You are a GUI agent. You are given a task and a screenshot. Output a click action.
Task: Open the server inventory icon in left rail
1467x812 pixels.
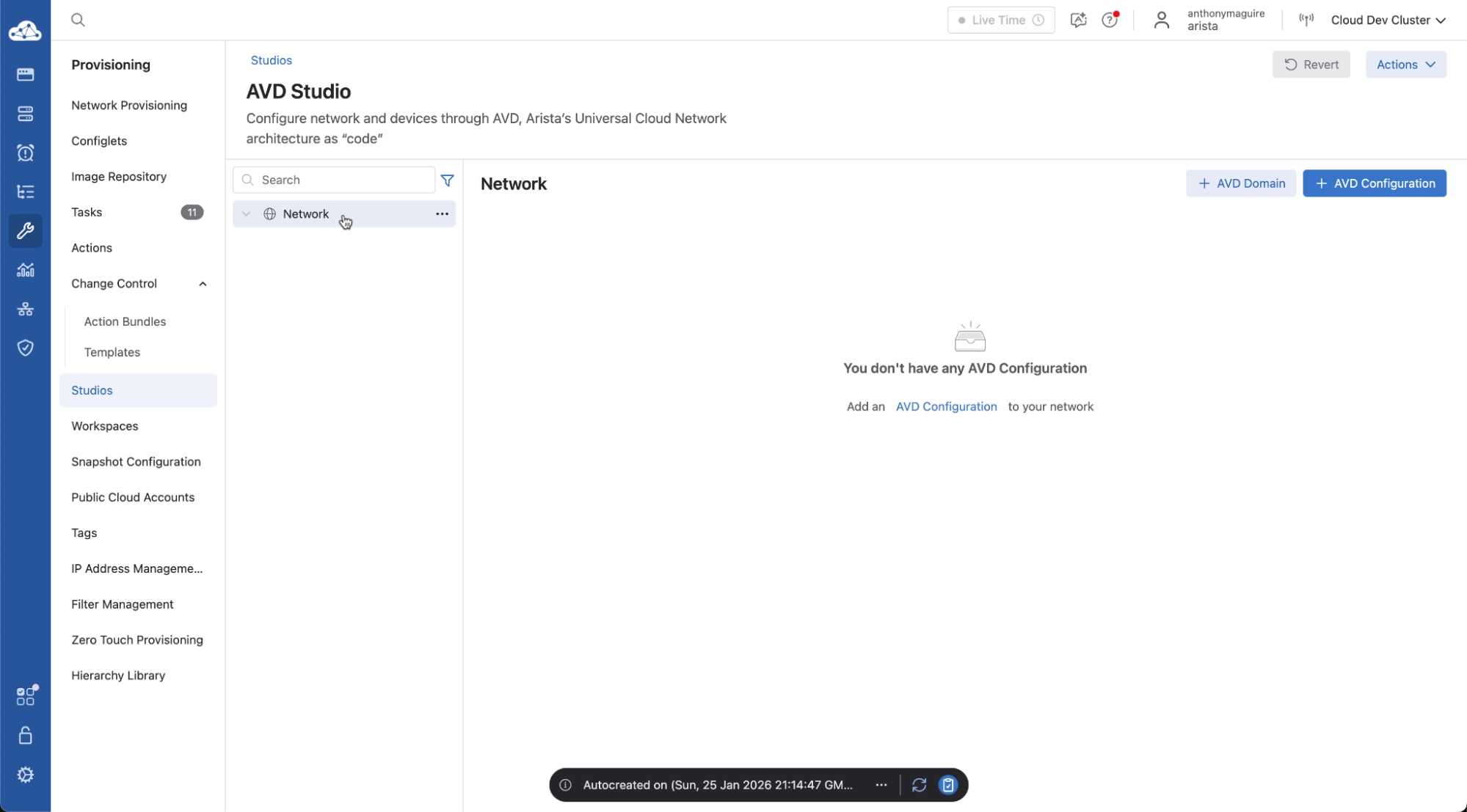pos(25,114)
